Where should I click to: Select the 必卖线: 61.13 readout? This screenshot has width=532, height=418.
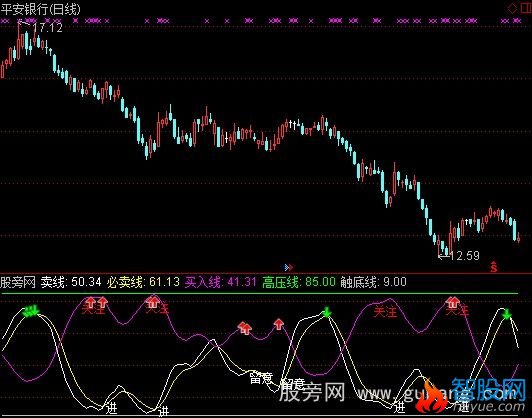click(143, 282)
